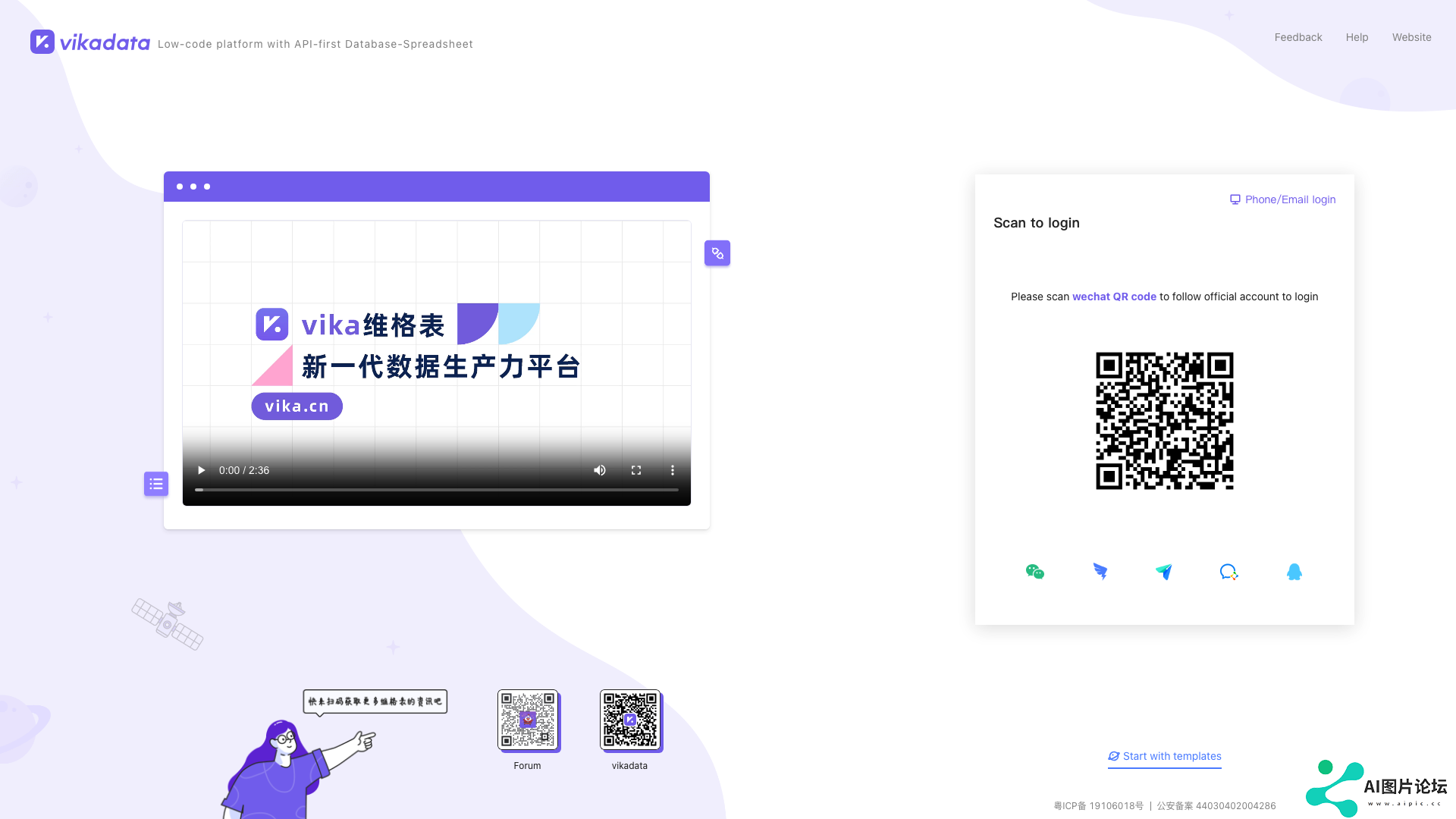Click the Forum caption under QR code

coord(527,766)
